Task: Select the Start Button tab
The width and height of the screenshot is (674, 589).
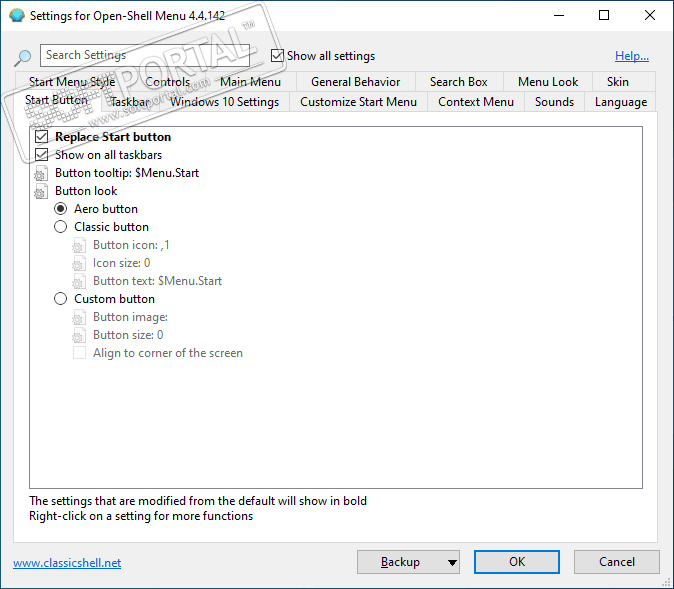Action: click(56, 100)
